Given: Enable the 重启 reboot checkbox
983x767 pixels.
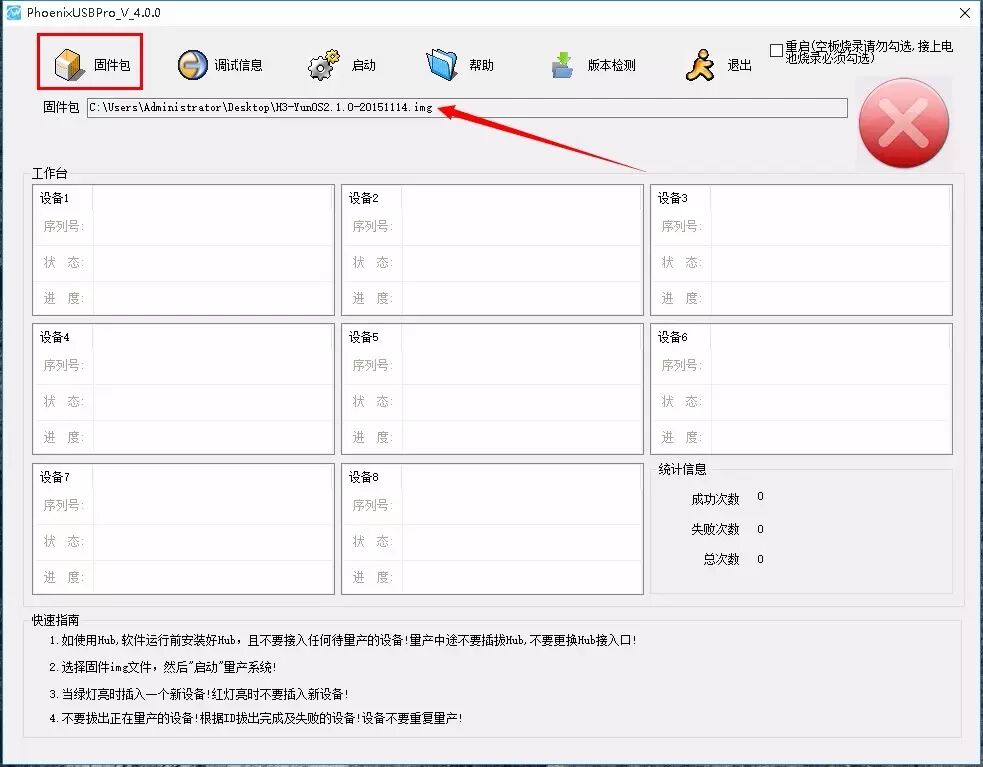Looking at the screenshot, I should click(777, 50).
